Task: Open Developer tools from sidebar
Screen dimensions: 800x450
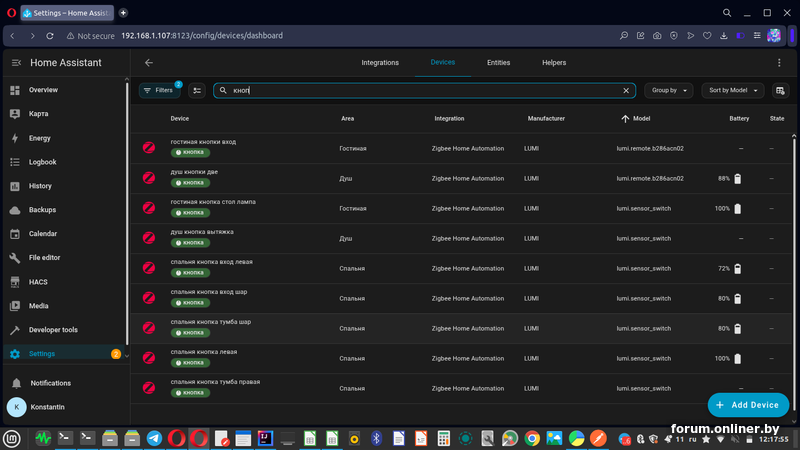Action: point(53,330)
